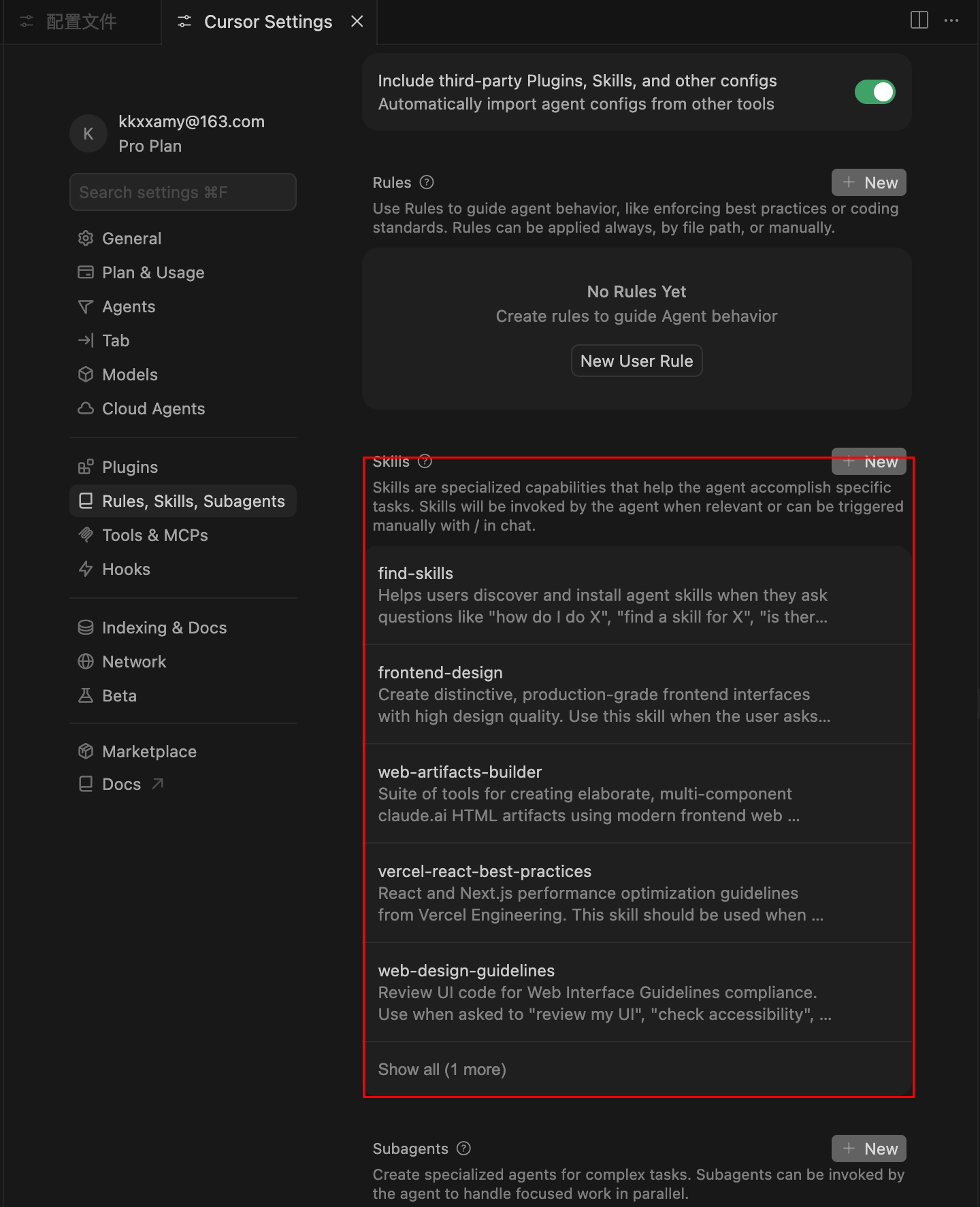Image resolution: width=980 pixels, height=1207 pixels.
Task: Open Marketplace section
Action: point(183,752)
